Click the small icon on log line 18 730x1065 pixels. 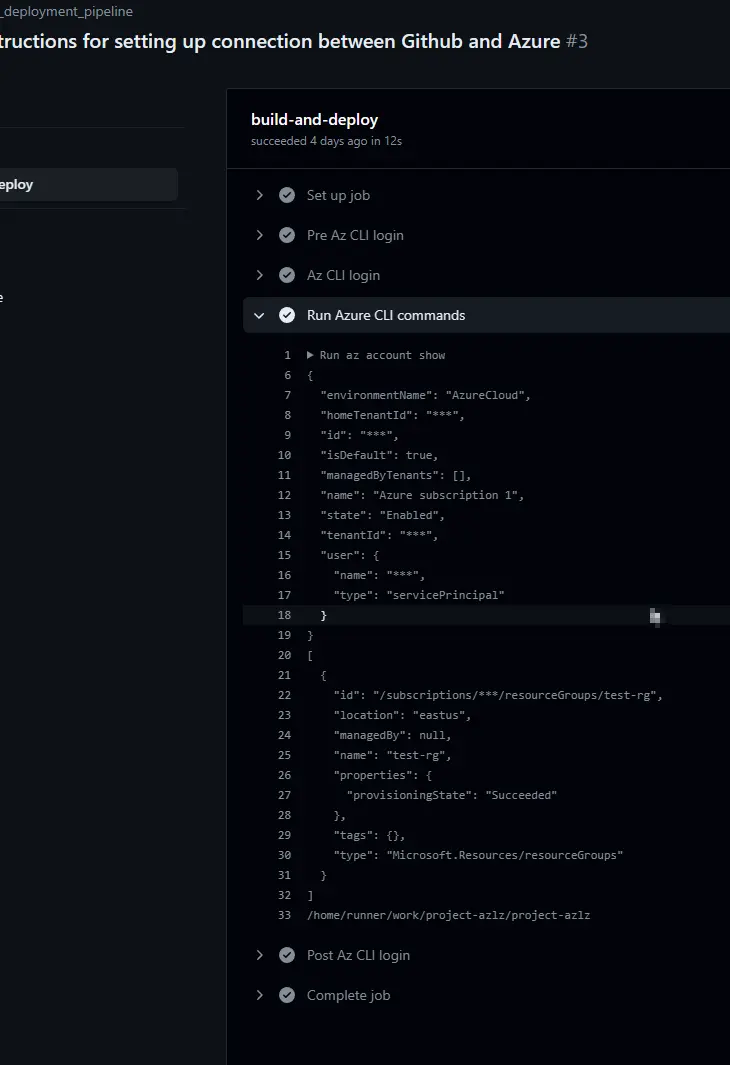tap(655, 617)
